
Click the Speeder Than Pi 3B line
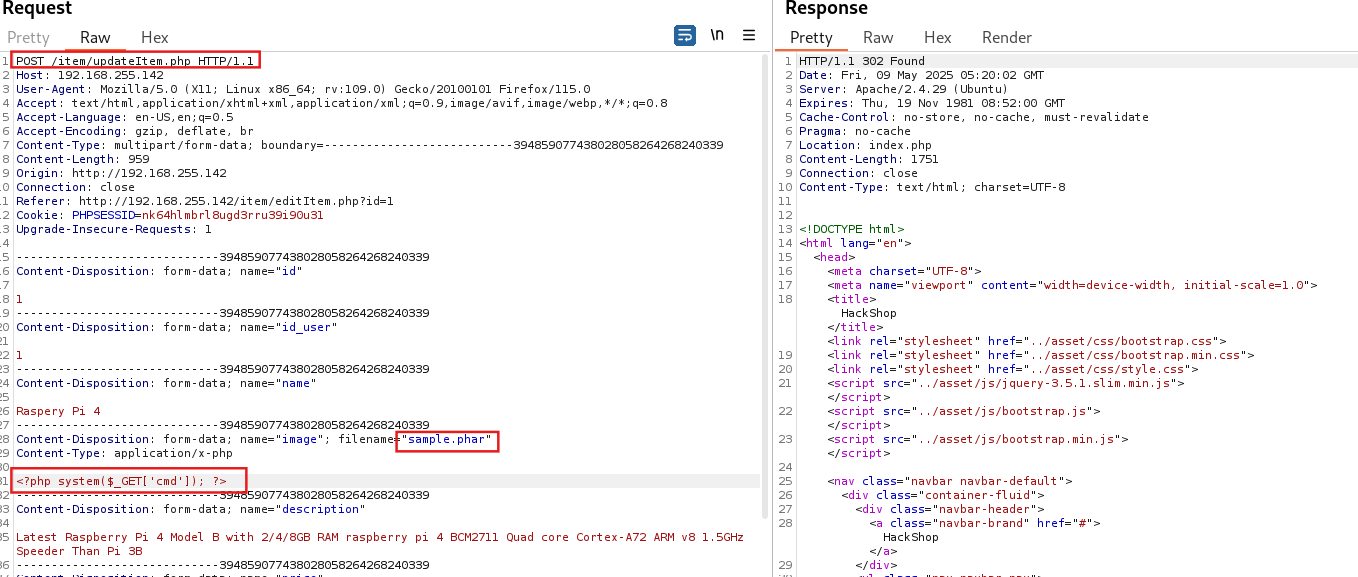coord(79,551)
